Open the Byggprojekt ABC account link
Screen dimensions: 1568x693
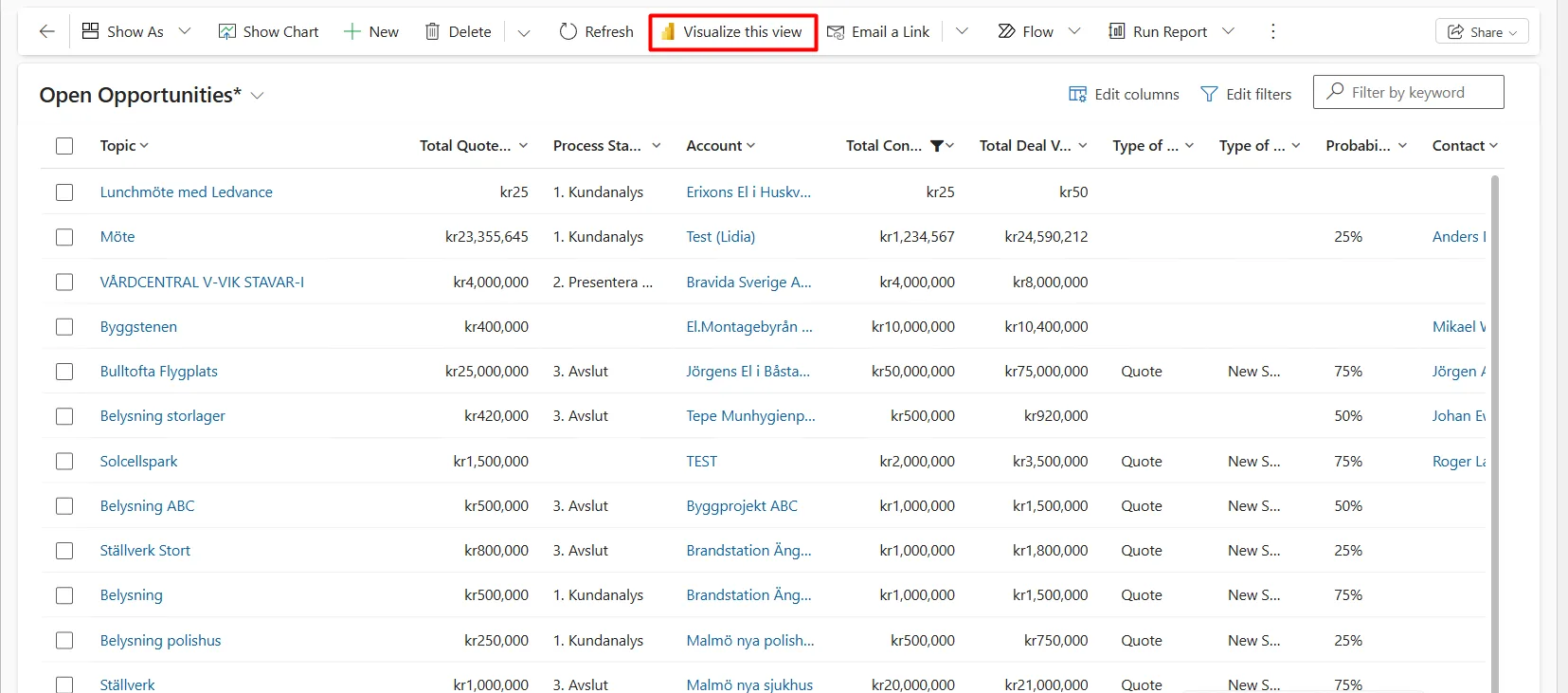click(x=742, y=506)
